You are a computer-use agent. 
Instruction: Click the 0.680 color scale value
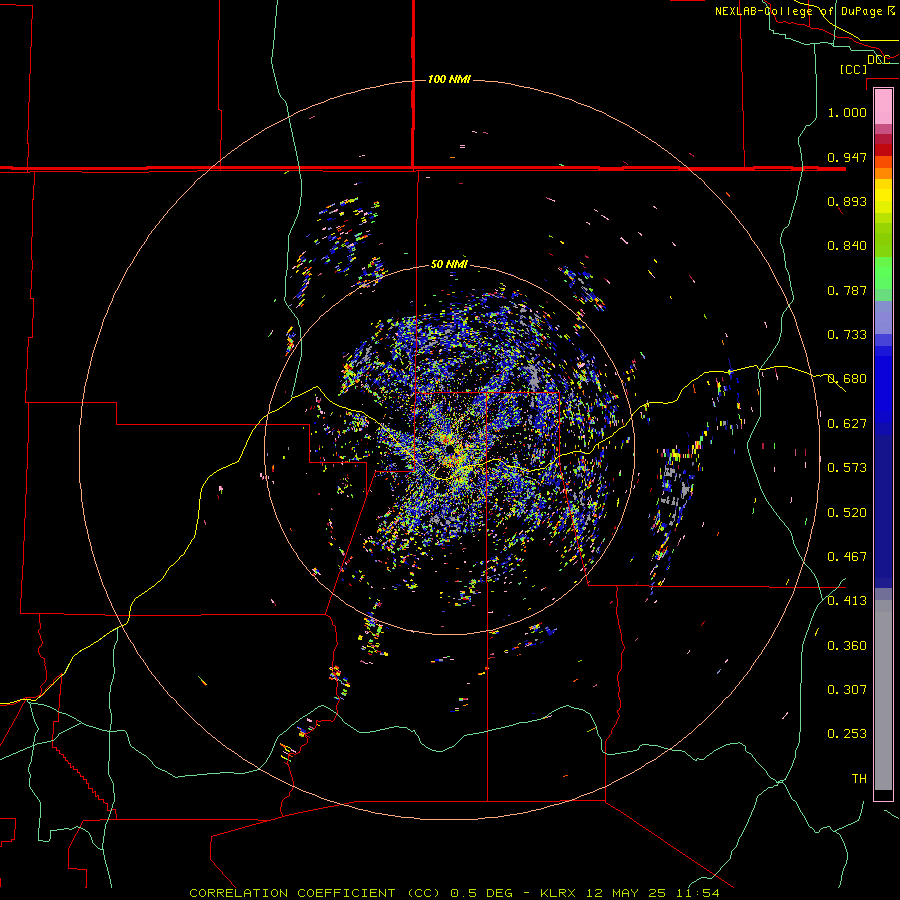[847, 379]
